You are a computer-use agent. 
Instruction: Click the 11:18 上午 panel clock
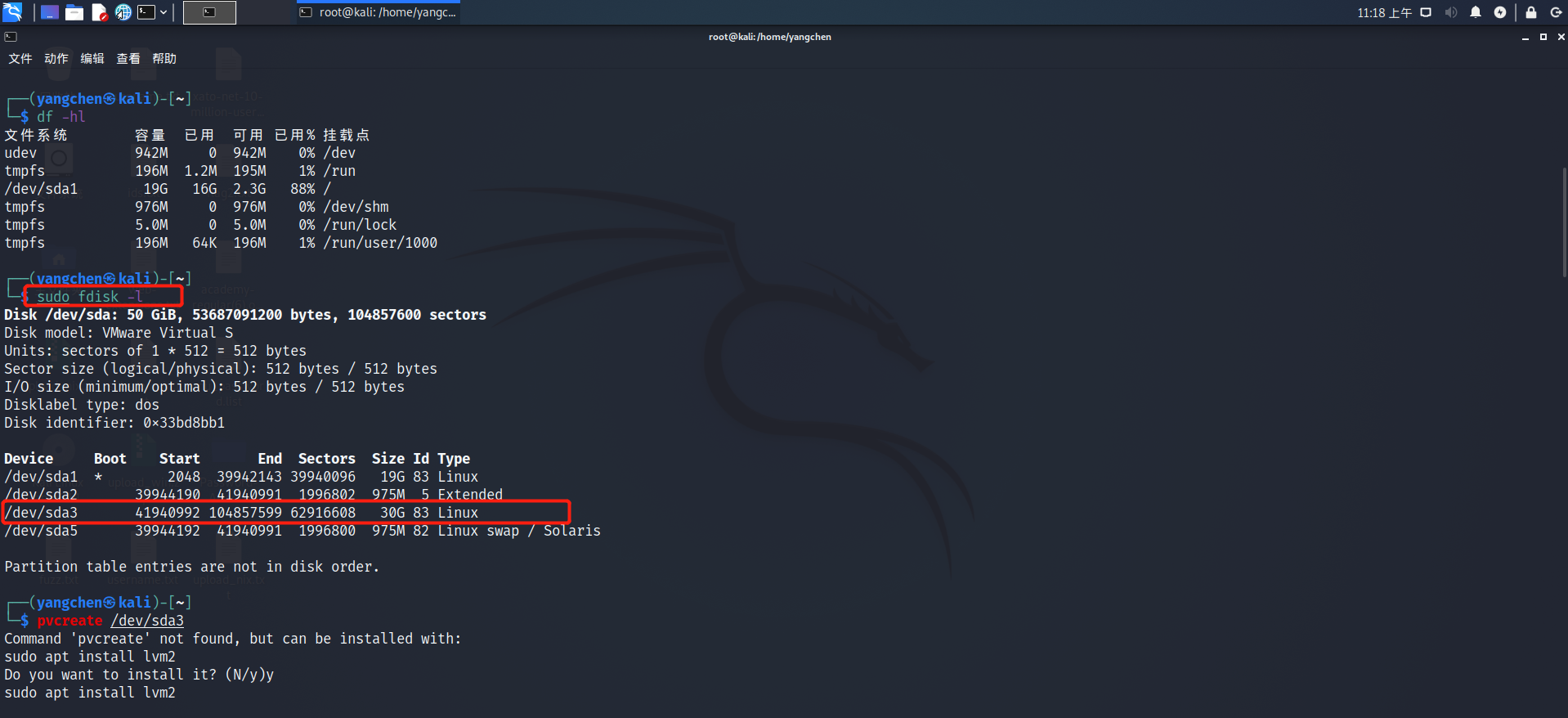click(1384, 12)
